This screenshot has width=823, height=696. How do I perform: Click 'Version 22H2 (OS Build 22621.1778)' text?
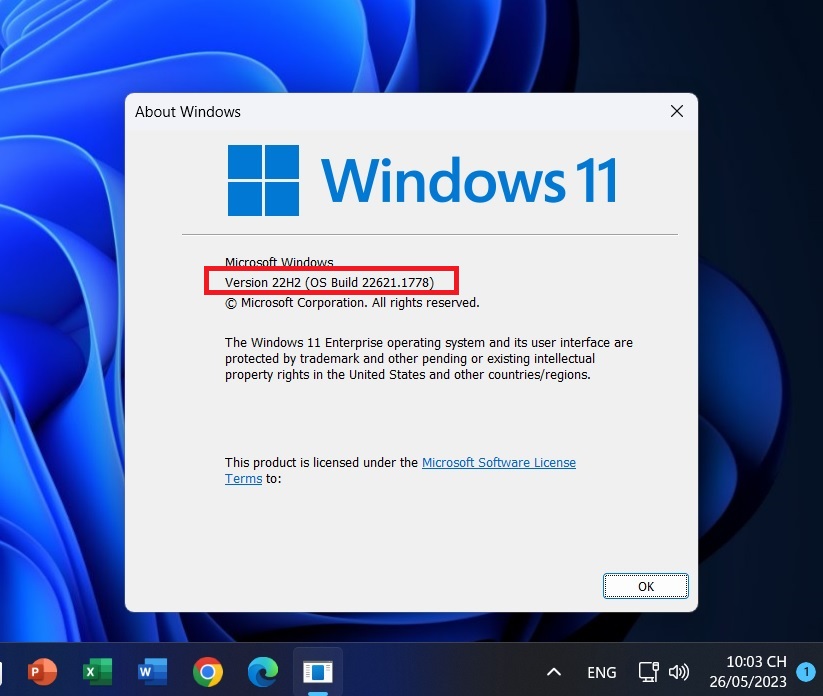330,282
